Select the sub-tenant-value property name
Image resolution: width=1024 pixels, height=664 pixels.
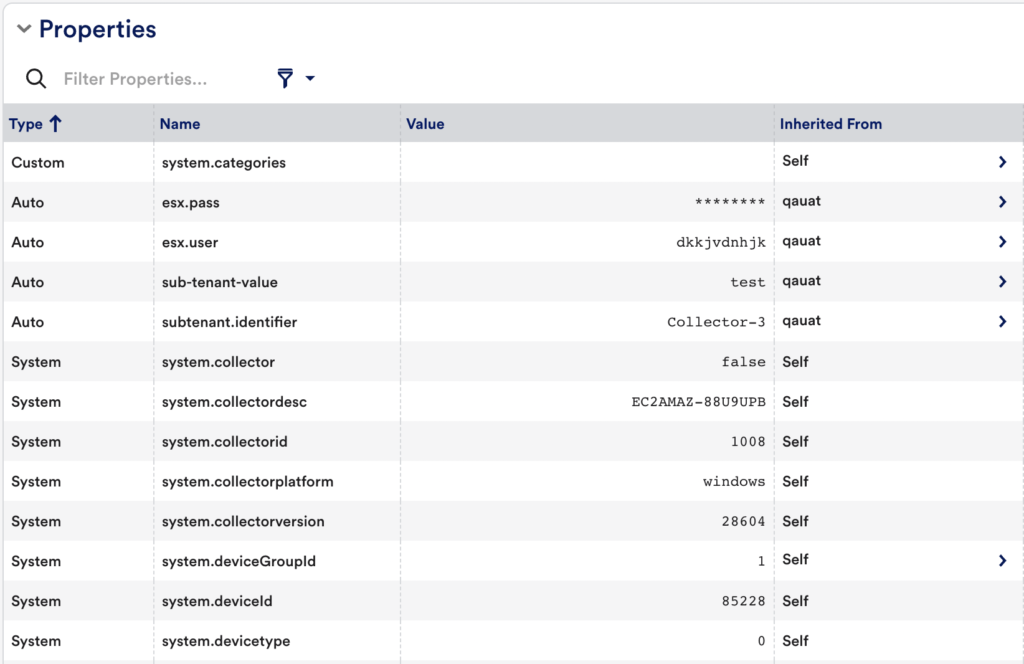tap(220, 282)
